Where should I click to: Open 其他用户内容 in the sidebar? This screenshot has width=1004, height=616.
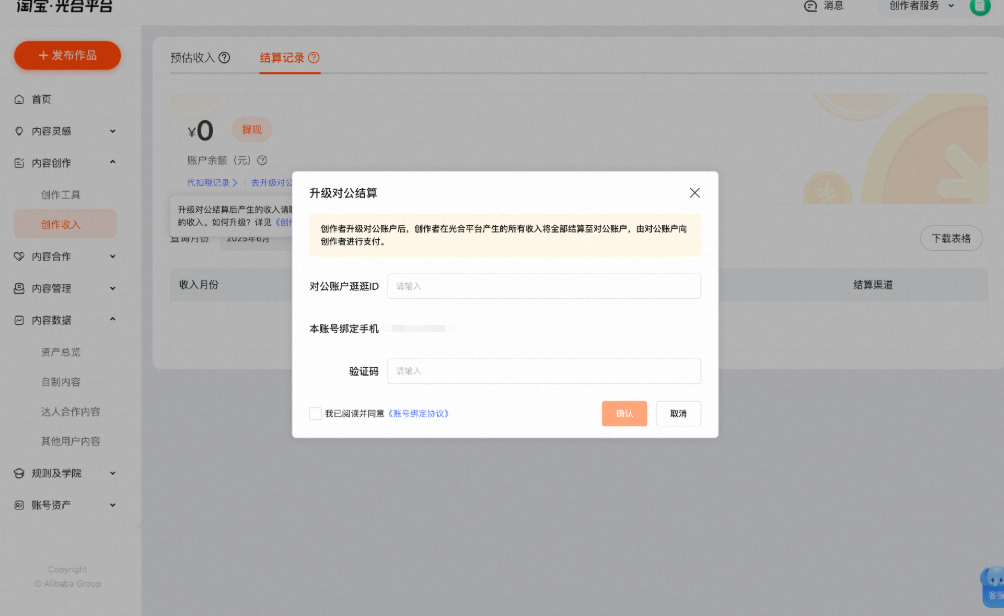pyautogui.click(x=70, y=441)
